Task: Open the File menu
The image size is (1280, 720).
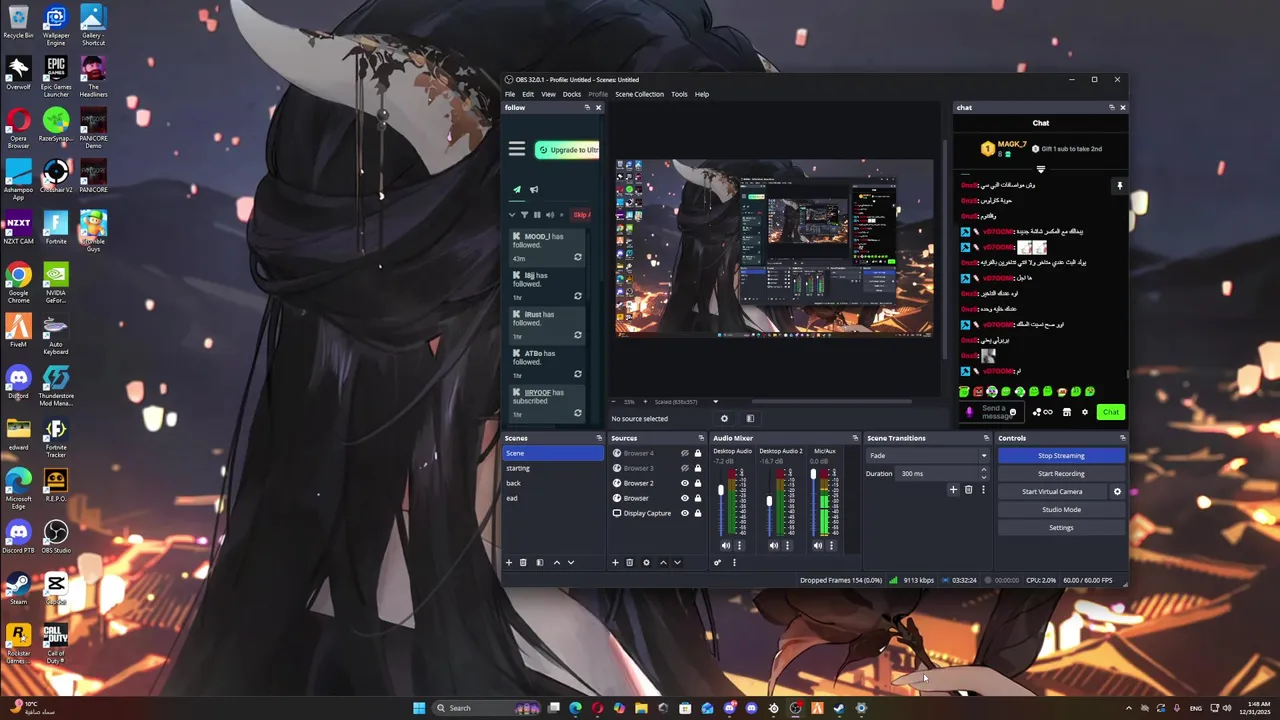Action: [510, 94]
